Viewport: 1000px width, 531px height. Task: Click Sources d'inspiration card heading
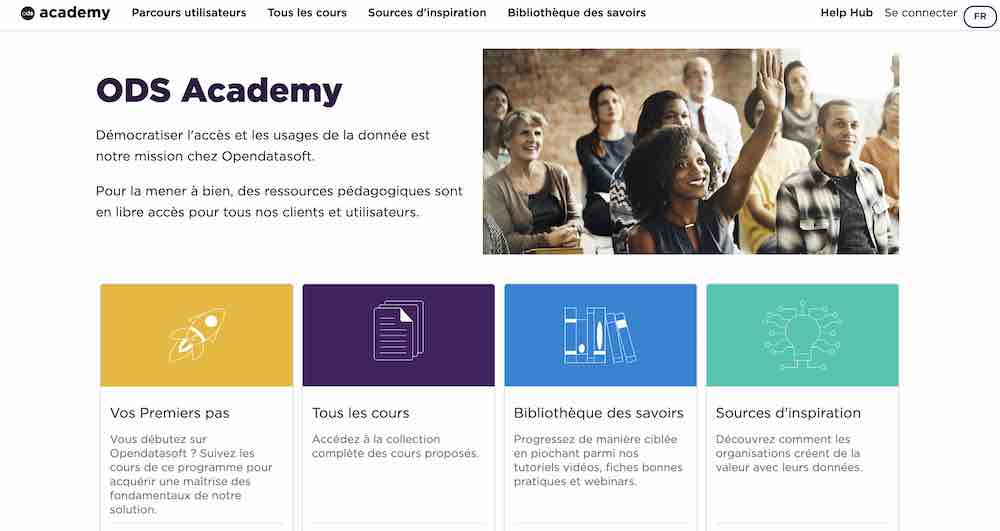pos(788,413)
